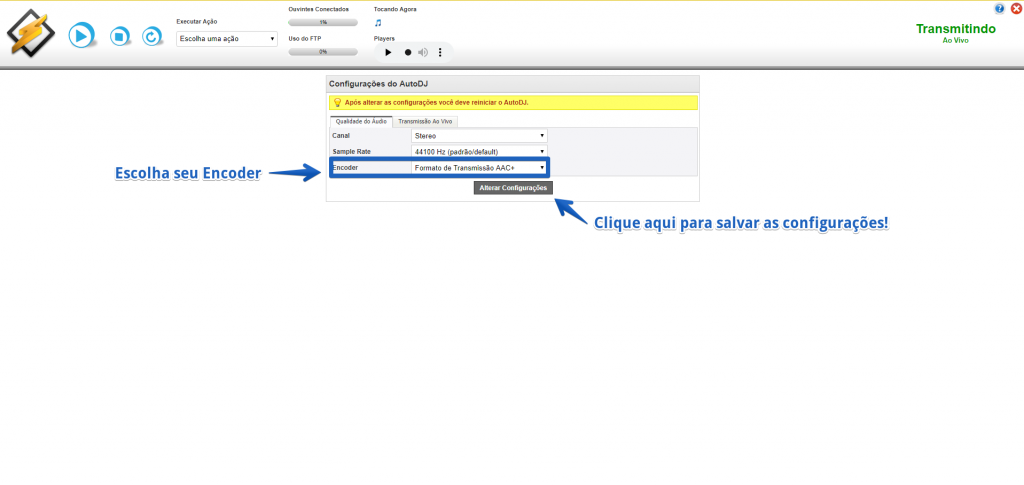Expand the Canal Stereo dropdown
Image resolution: width=1024 pixels, height=485 pixels.
click(480, 135)
